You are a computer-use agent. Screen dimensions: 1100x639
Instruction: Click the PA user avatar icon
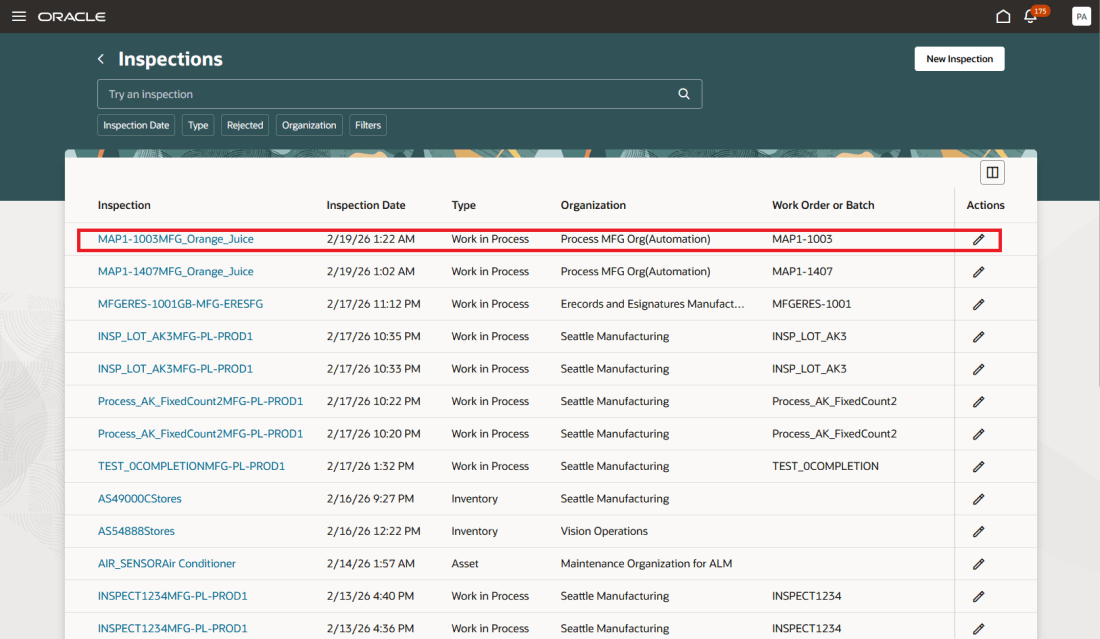tap(1081, 16)
